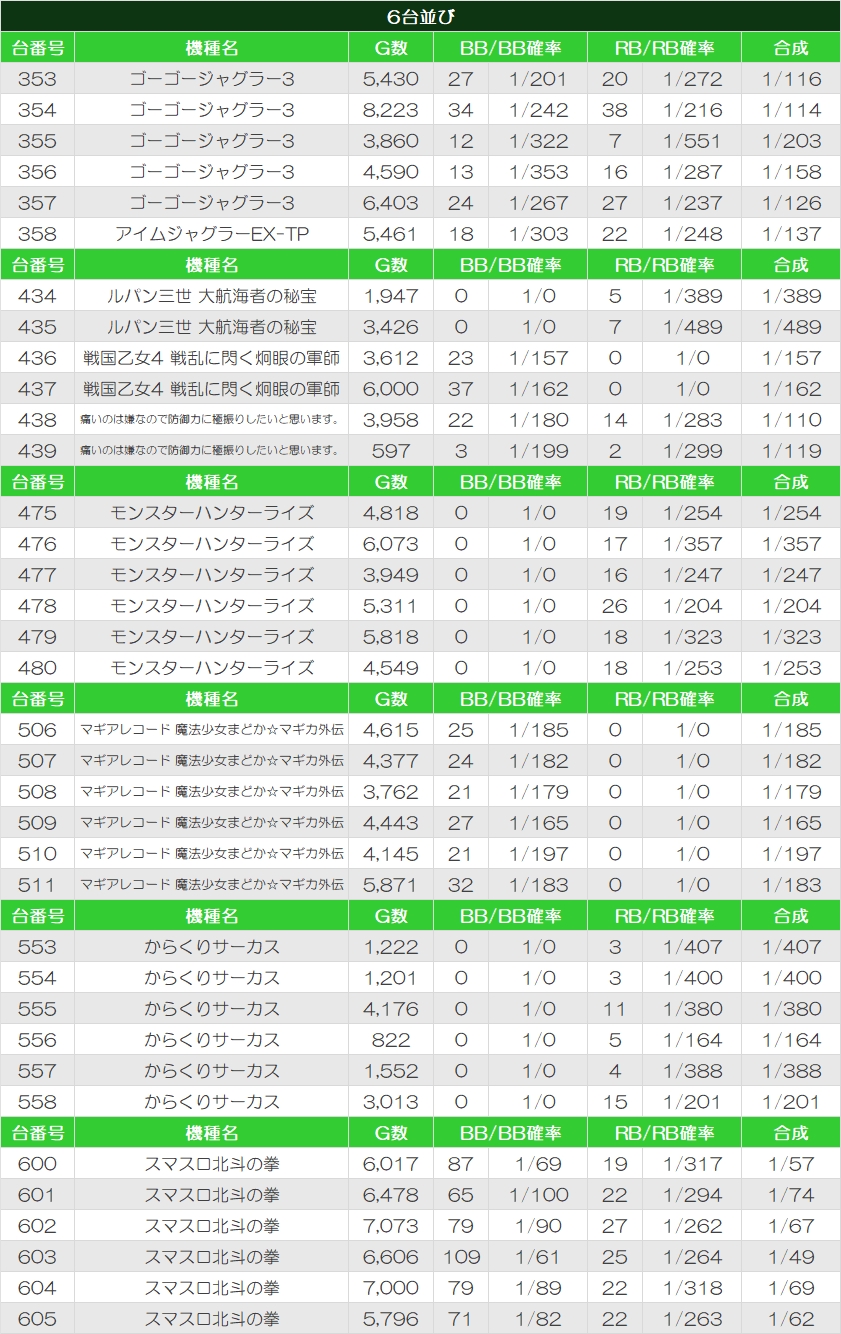Click G count 3,612 for machine 436
Viewport: 841px width, 1334px height.
click(391, 358)
